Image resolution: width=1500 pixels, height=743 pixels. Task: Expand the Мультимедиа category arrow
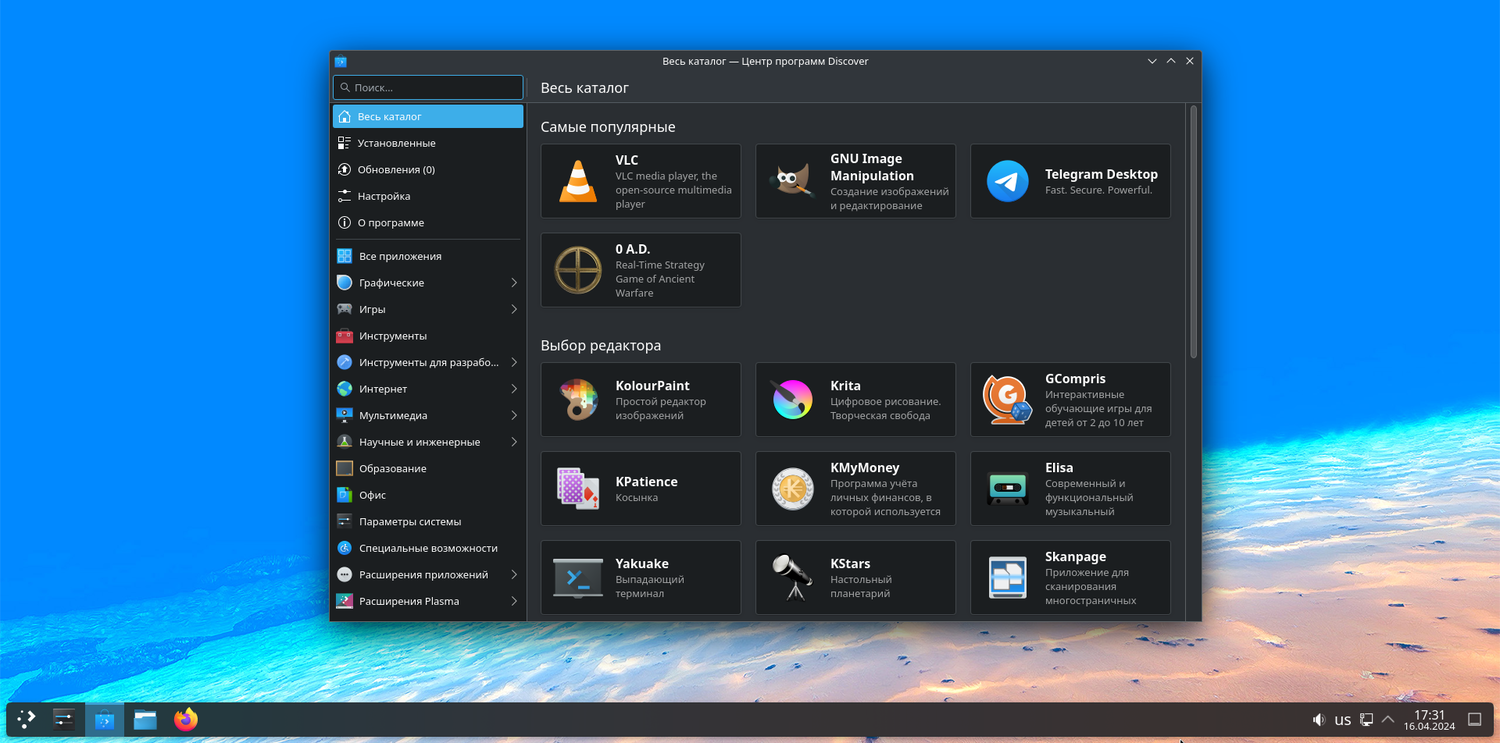tap(514, 415)
